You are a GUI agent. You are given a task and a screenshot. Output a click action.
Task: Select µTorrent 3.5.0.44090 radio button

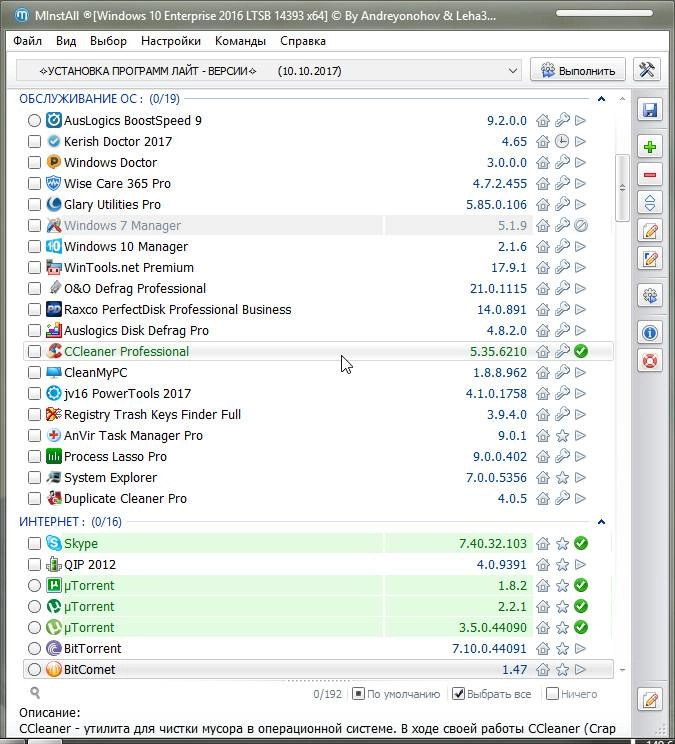tap(34, 627)
